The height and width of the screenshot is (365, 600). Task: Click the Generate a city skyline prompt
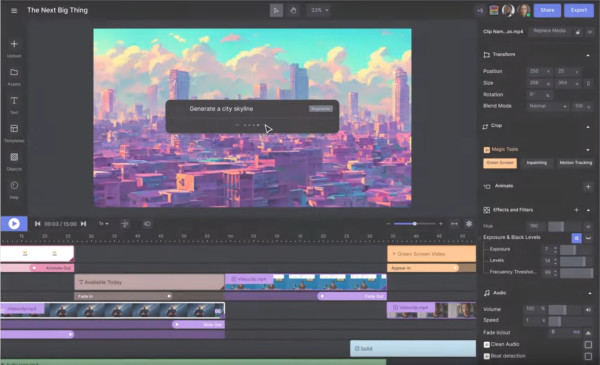221,109
